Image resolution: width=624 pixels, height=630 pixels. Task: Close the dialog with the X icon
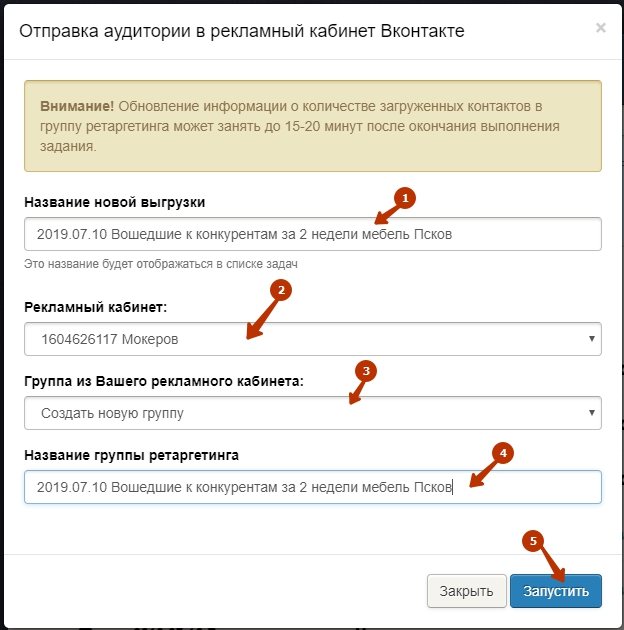point(600,28)
